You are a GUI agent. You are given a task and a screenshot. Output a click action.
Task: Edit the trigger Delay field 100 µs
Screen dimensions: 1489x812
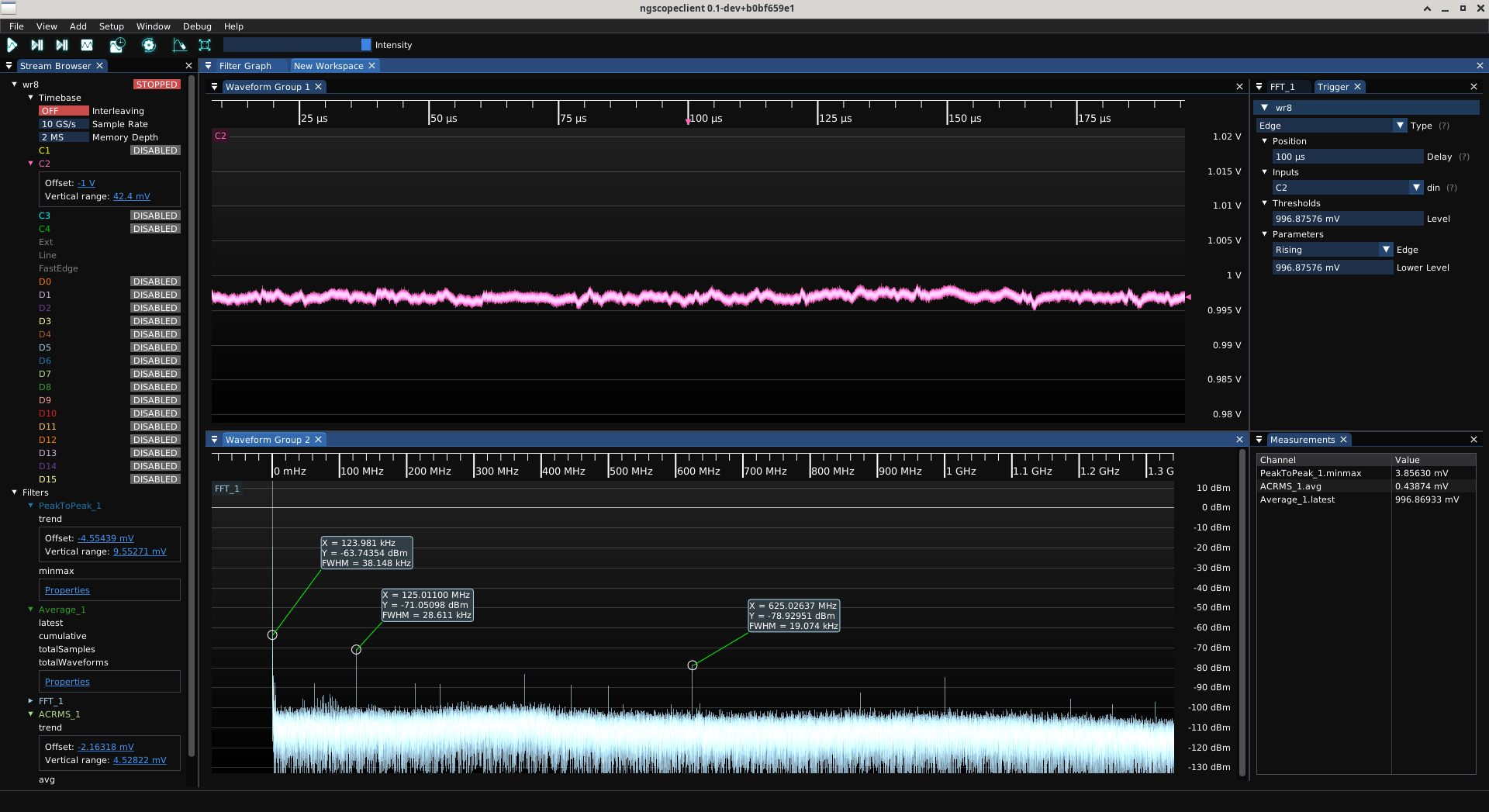pyautogui.click(x=1348, y=157)
